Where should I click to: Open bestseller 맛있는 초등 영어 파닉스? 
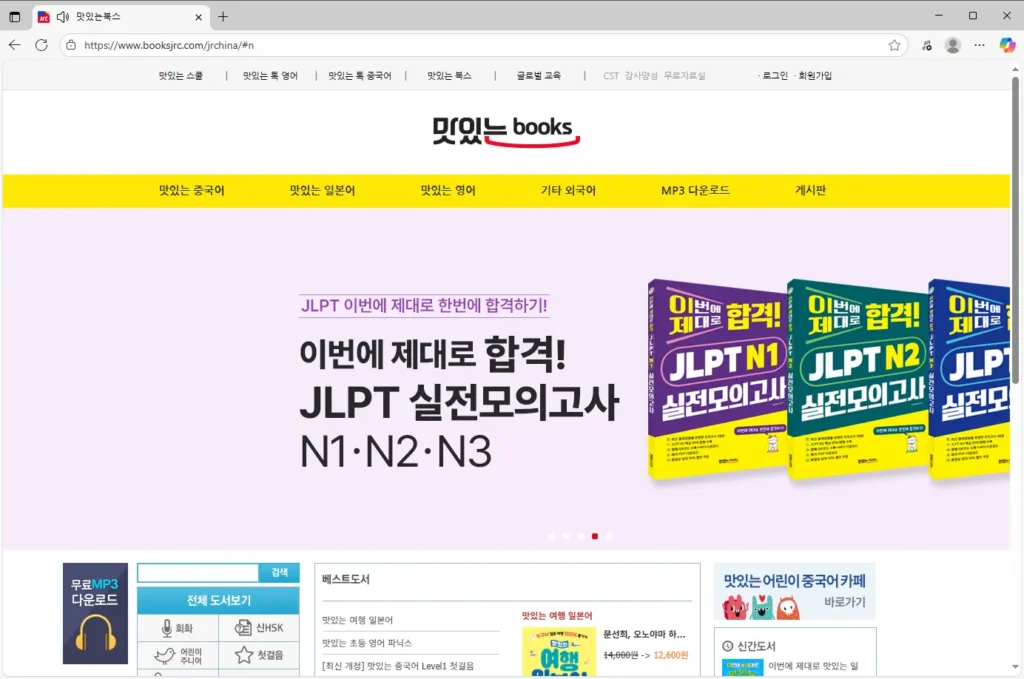tap(367, 643)
